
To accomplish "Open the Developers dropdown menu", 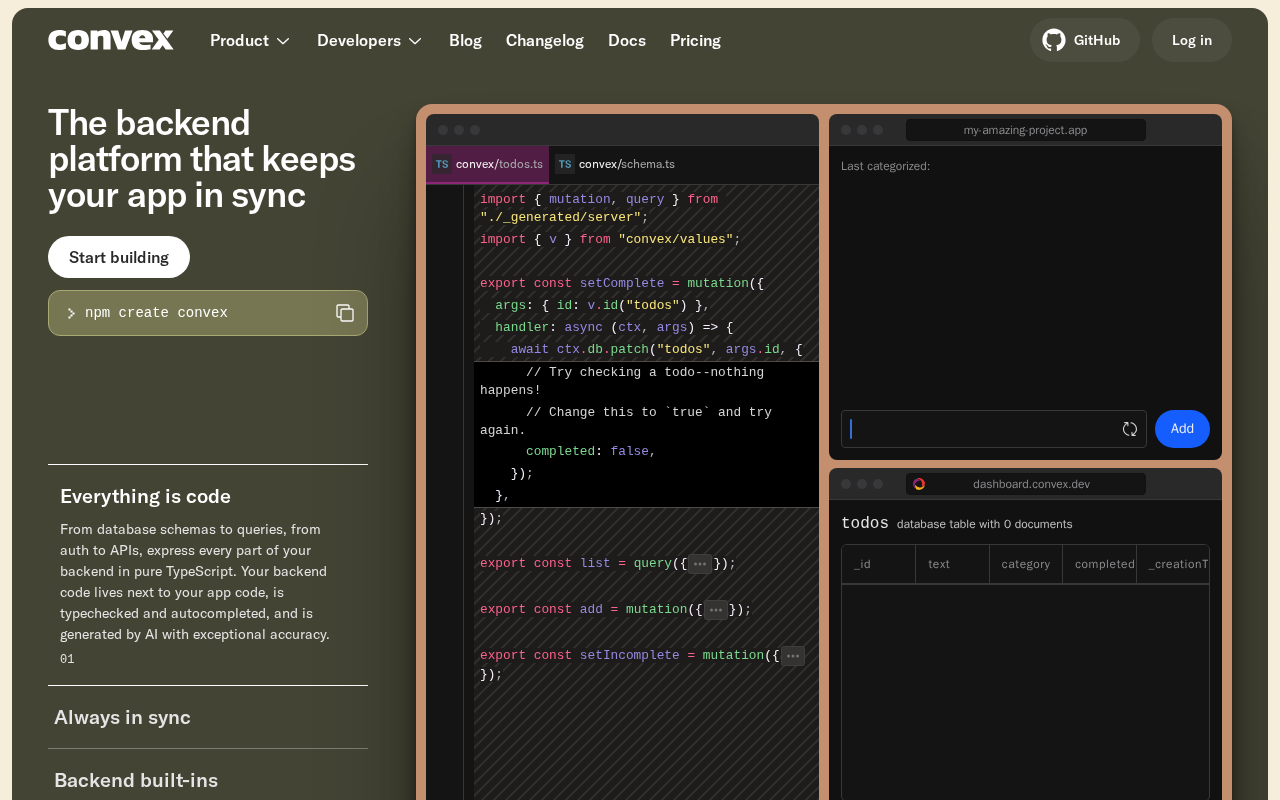I will (369, 40).
